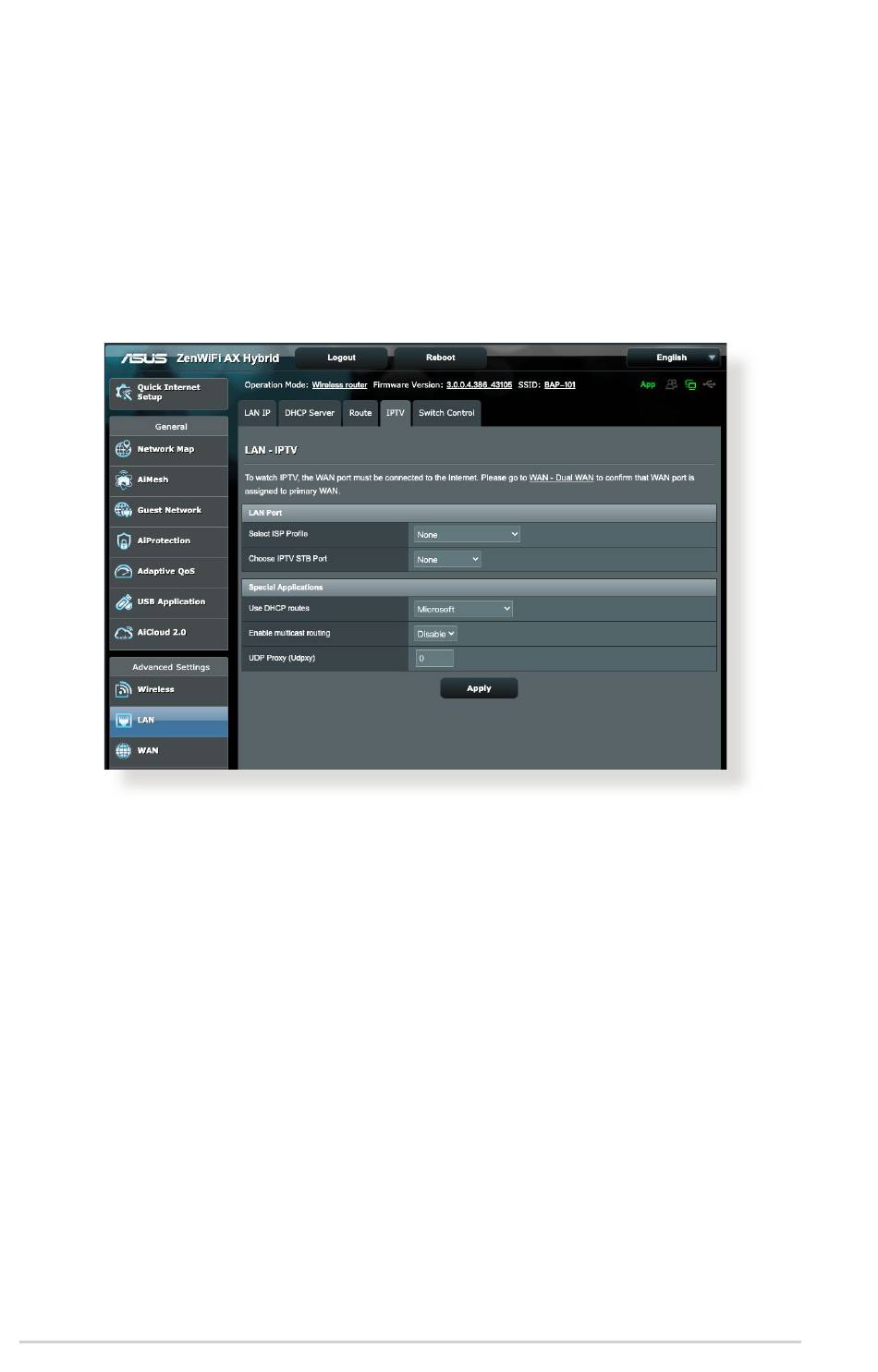Click the Guest Network menu label
Image resolution: width=878 pixels, height=1372 pixels.
point(169,510)
